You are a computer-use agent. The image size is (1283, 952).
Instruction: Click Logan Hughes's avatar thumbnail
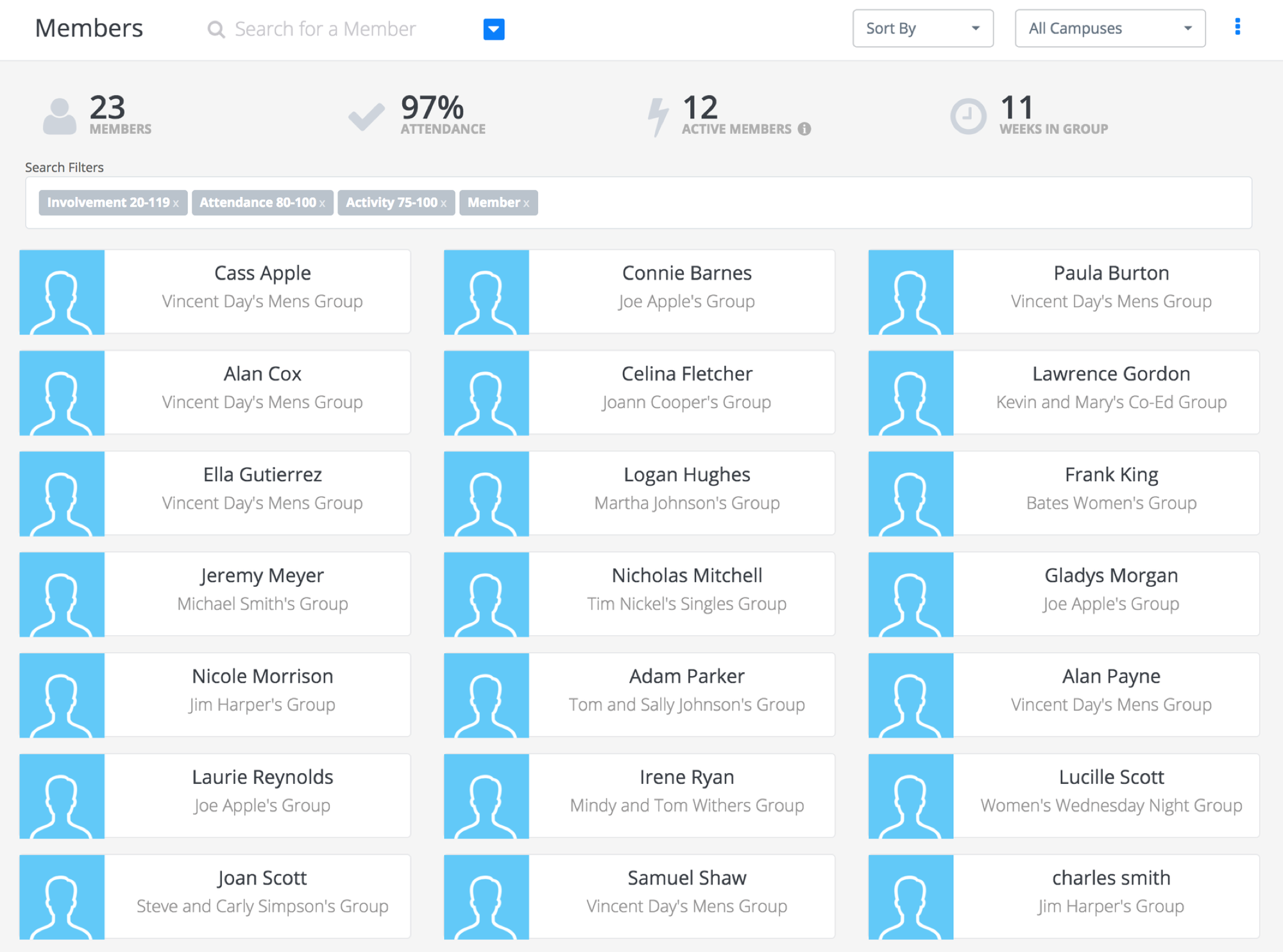(486, 493)
